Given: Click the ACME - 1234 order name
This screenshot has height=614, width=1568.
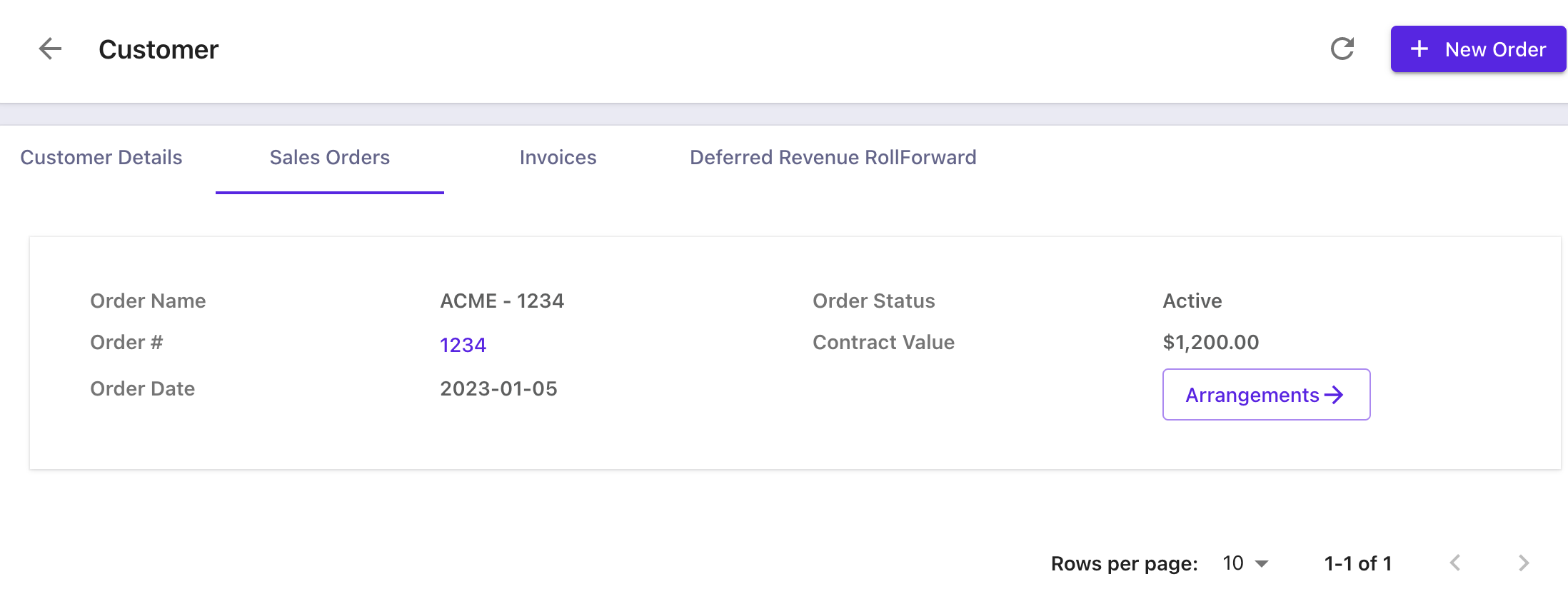Looking at the screenshot, I should coord(502,301).
